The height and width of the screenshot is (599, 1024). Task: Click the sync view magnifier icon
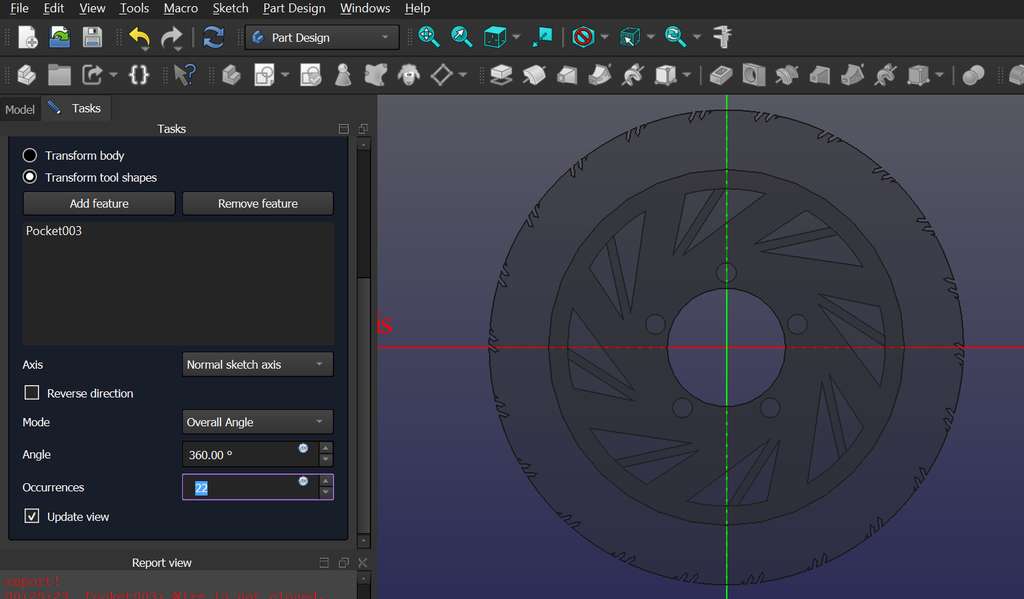(675, 37)
